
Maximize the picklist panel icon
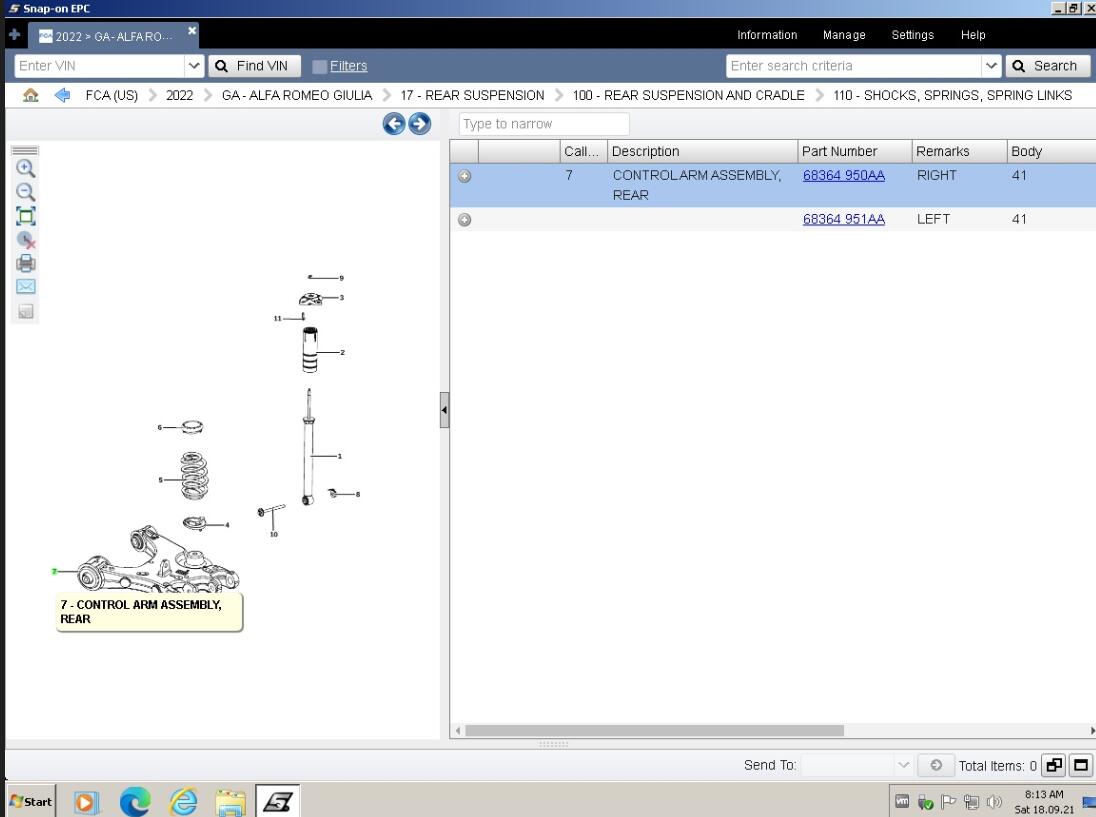point(1081,765)
